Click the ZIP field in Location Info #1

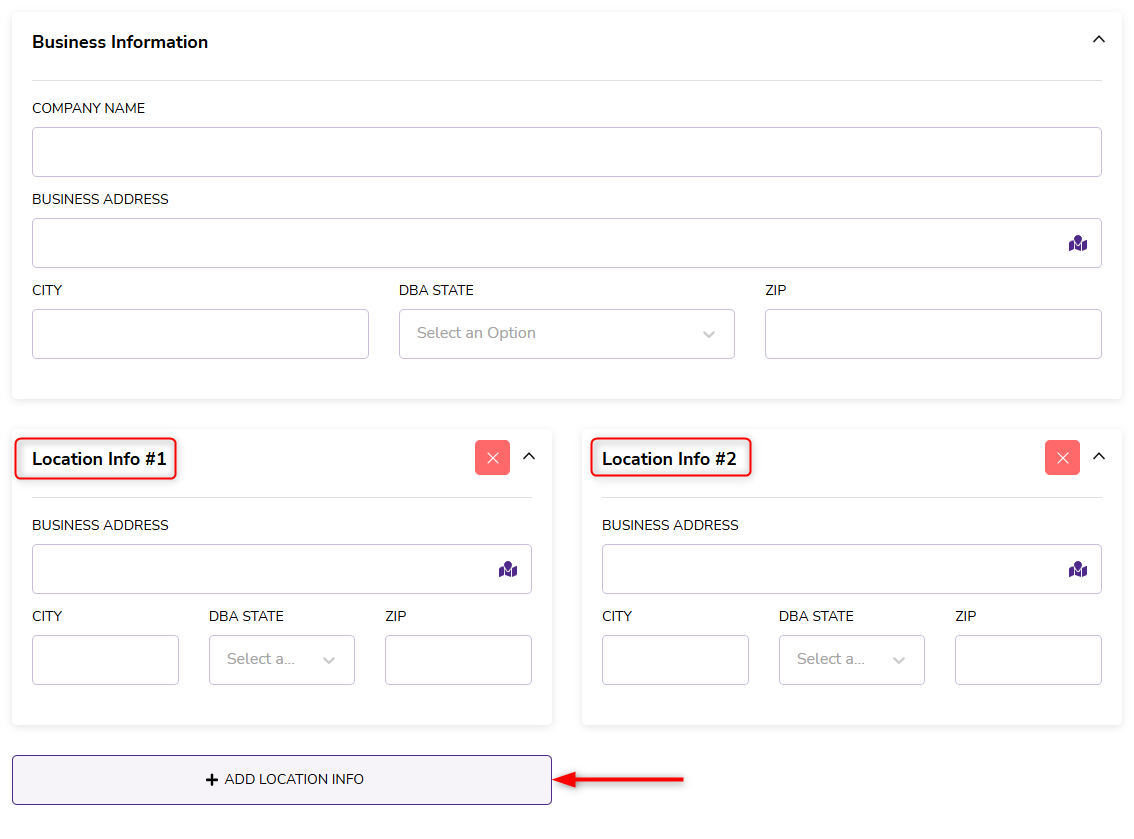point(458,660)
